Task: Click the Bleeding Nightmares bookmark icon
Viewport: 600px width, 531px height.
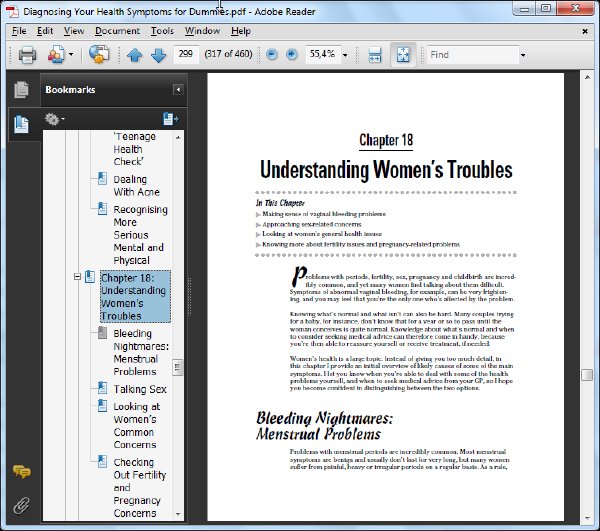Action: pos(102,332)
